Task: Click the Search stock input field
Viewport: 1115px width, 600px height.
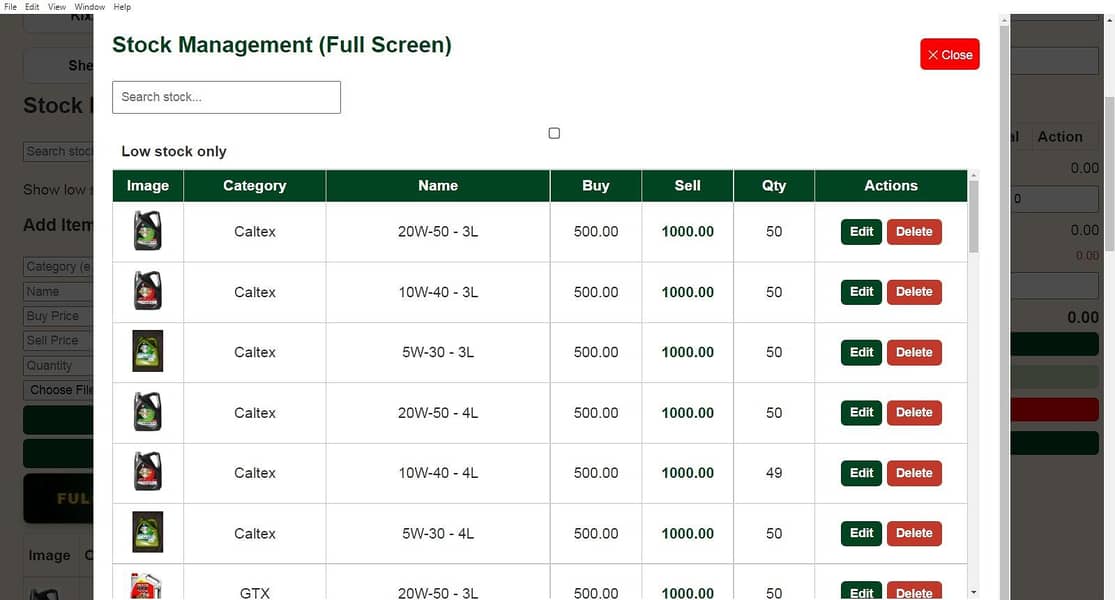Action: (x=226, y=97)
